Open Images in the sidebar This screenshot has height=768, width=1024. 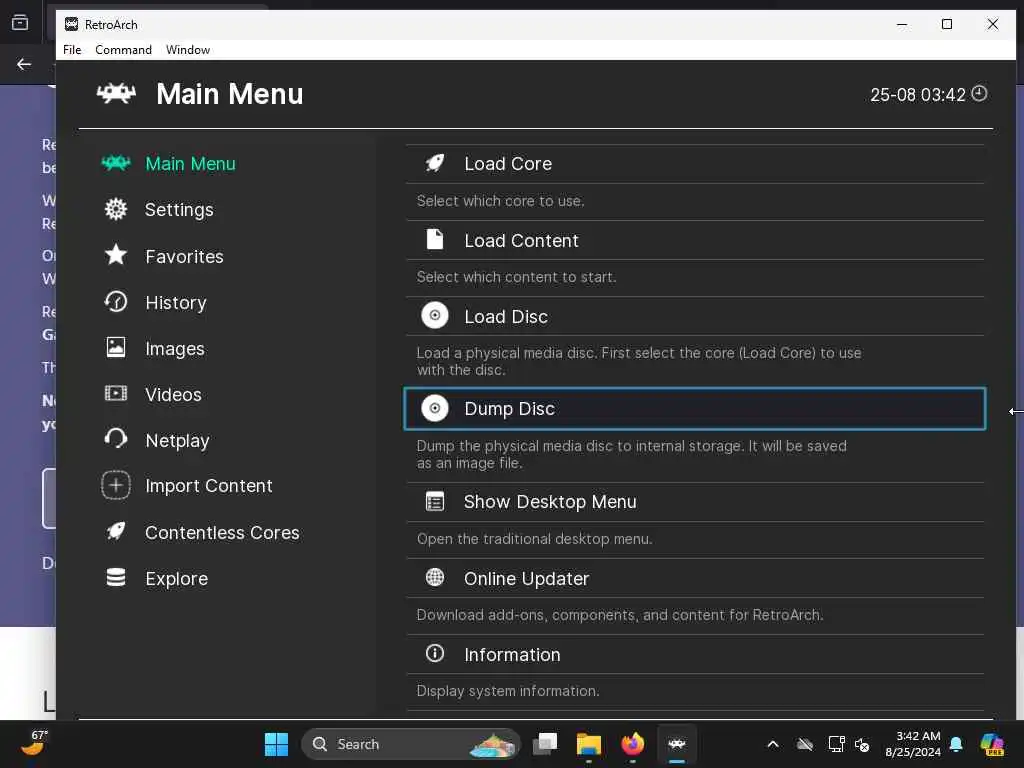[175, 349]
